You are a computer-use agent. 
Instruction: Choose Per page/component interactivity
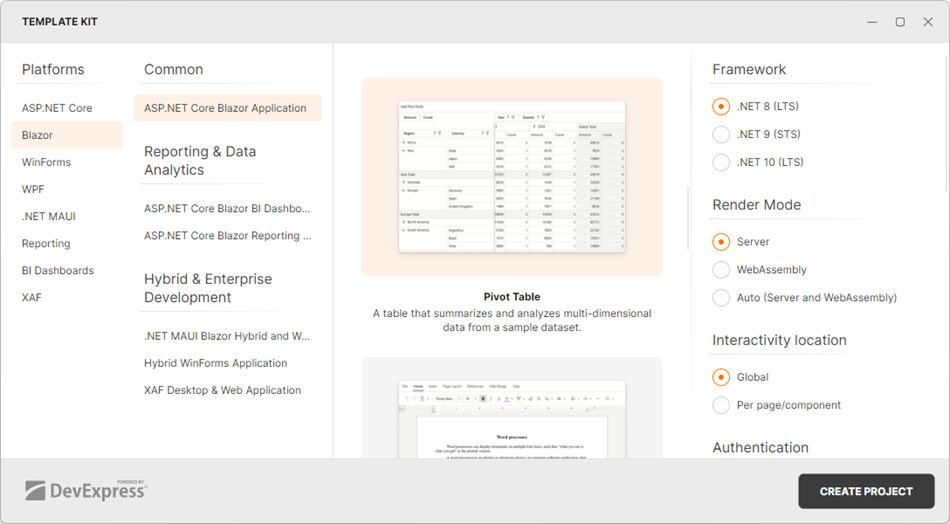click(x=721, y=405)
